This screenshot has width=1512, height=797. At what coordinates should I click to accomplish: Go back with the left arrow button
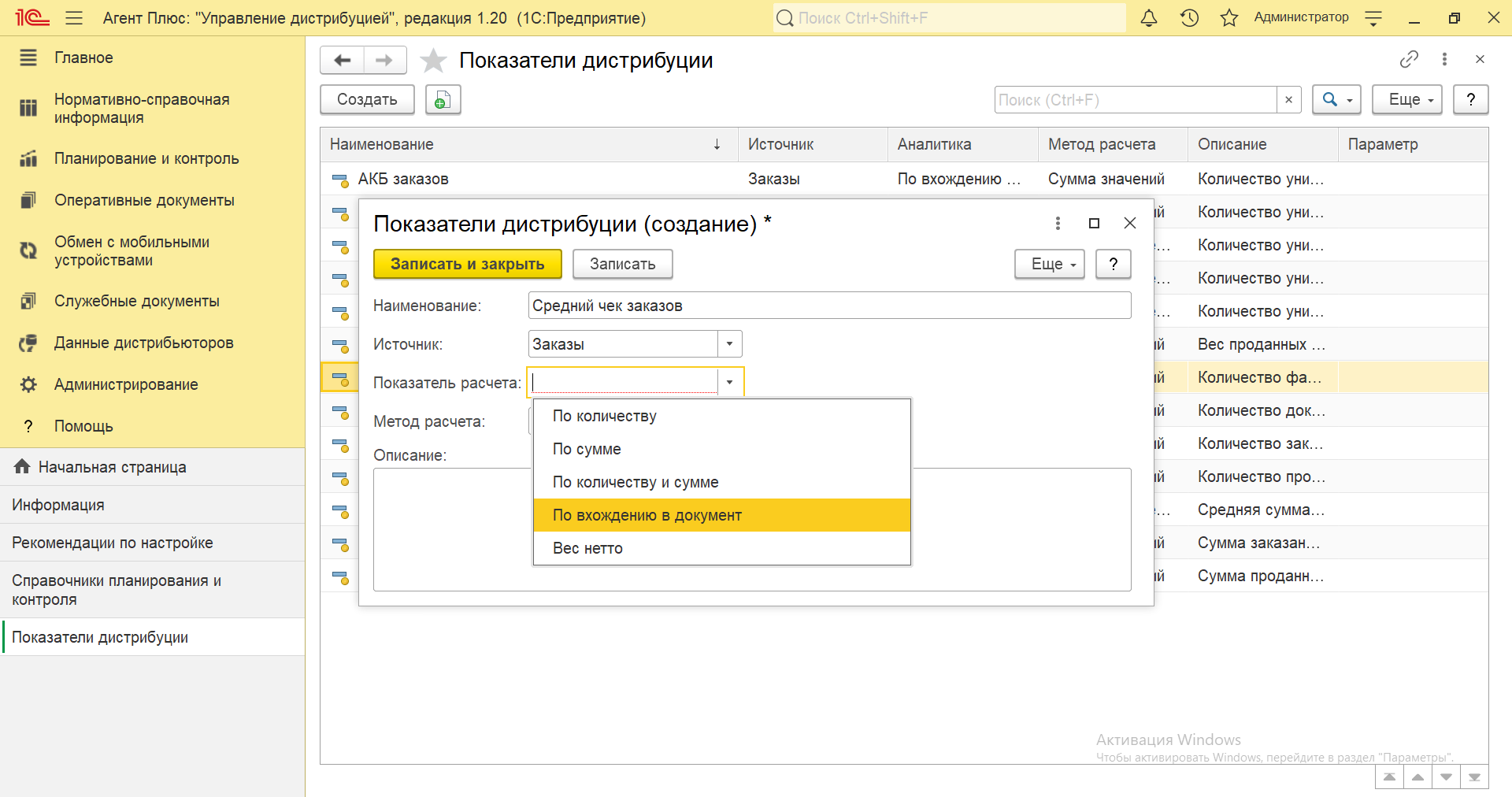pos(343,60)
